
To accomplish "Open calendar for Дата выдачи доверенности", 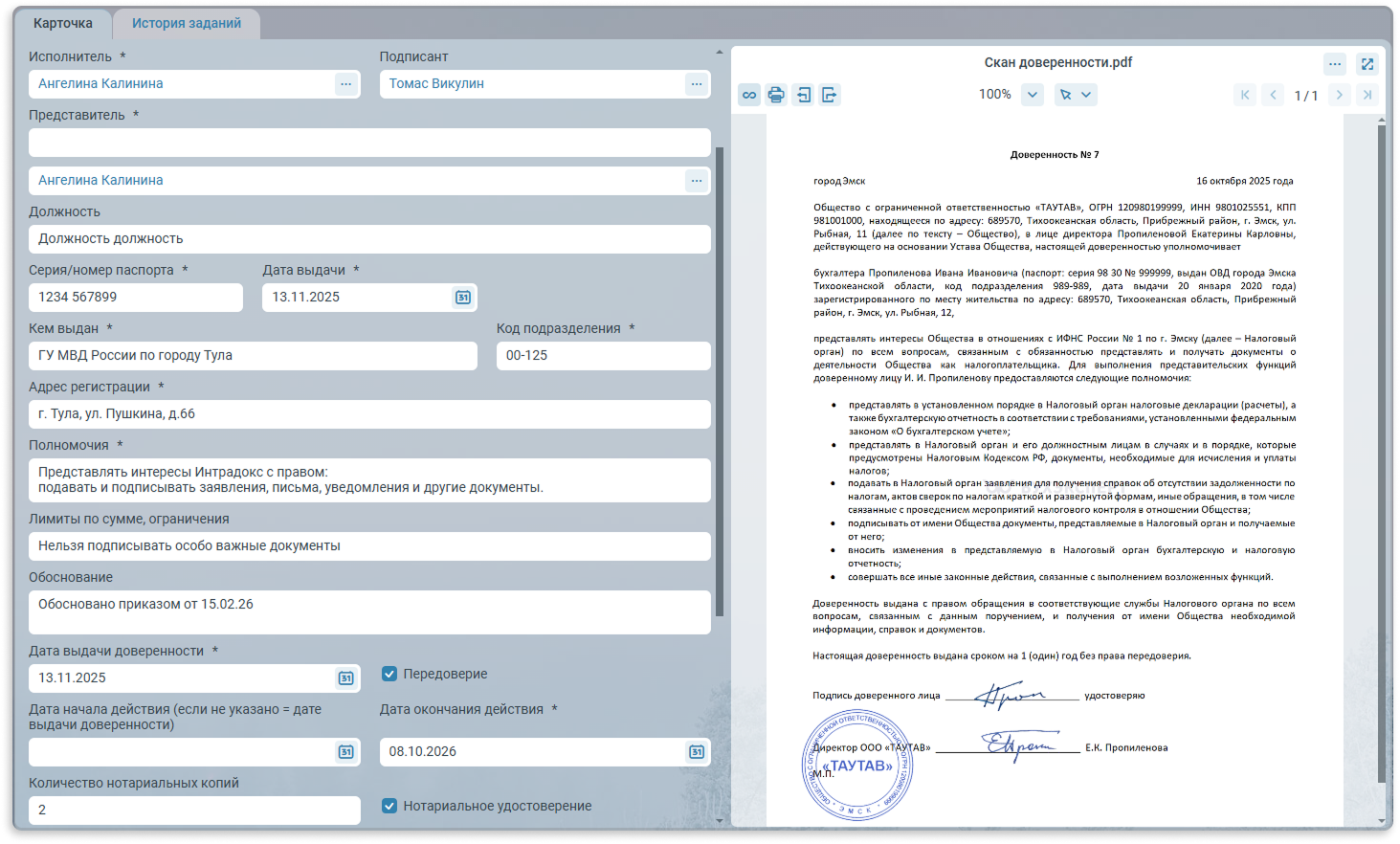I will point(345,678).
